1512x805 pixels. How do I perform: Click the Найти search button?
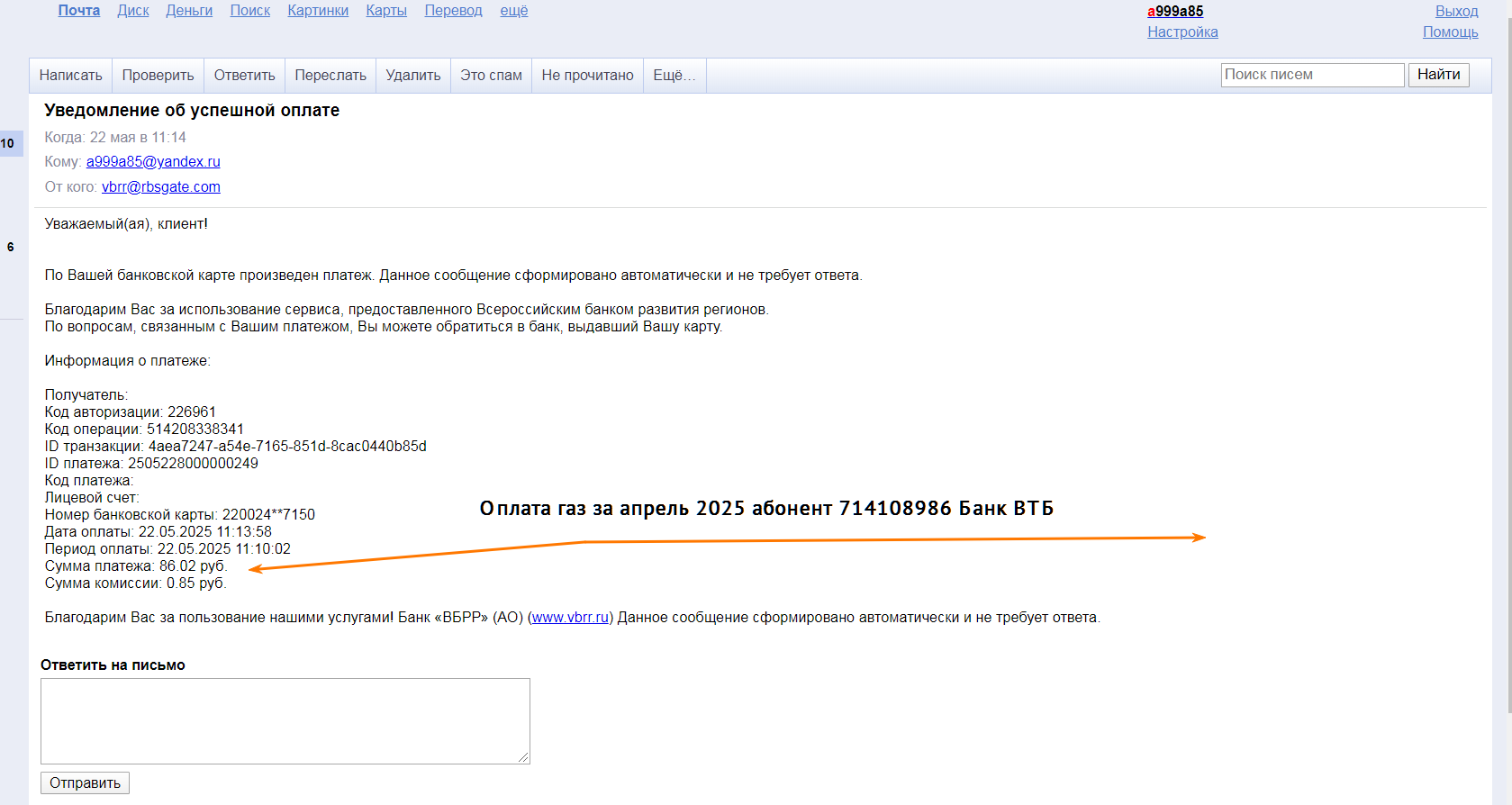pos(1439,75)
